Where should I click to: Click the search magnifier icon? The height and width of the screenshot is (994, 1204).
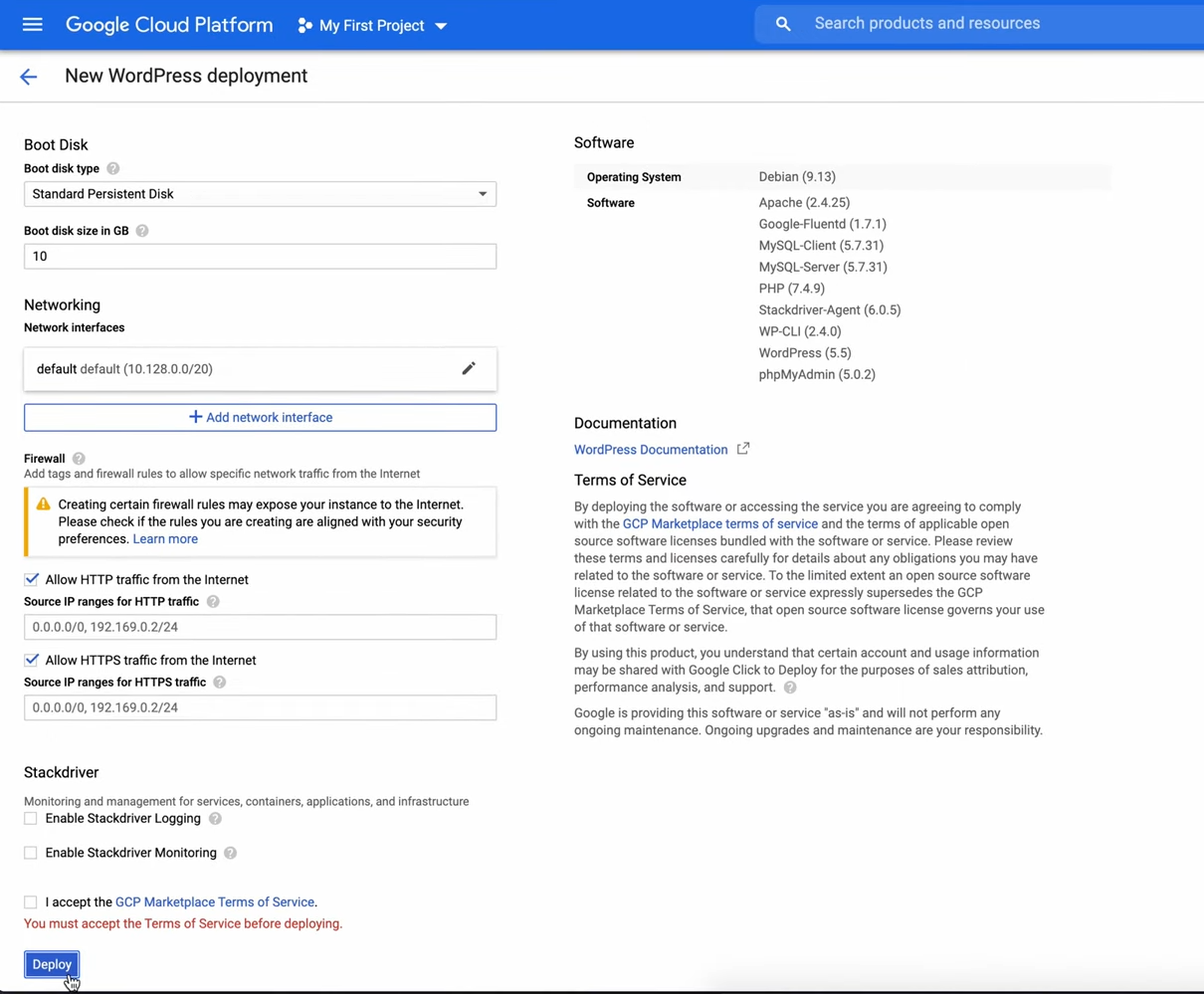pos(783,24)
